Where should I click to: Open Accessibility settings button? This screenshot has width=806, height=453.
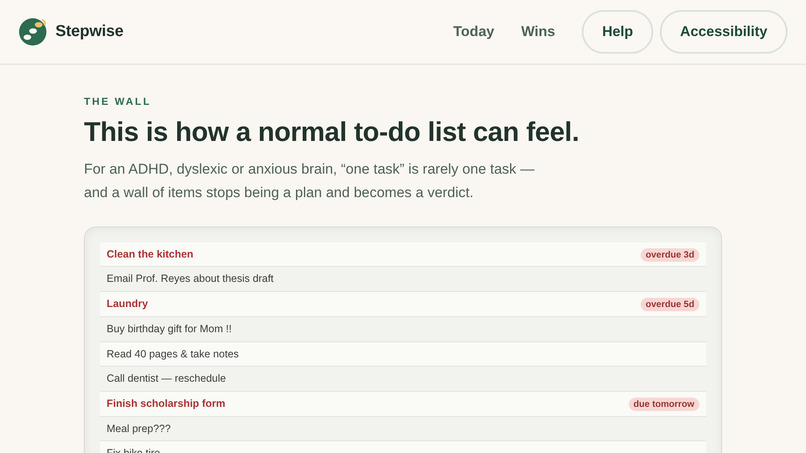click(x=723, y=31)
